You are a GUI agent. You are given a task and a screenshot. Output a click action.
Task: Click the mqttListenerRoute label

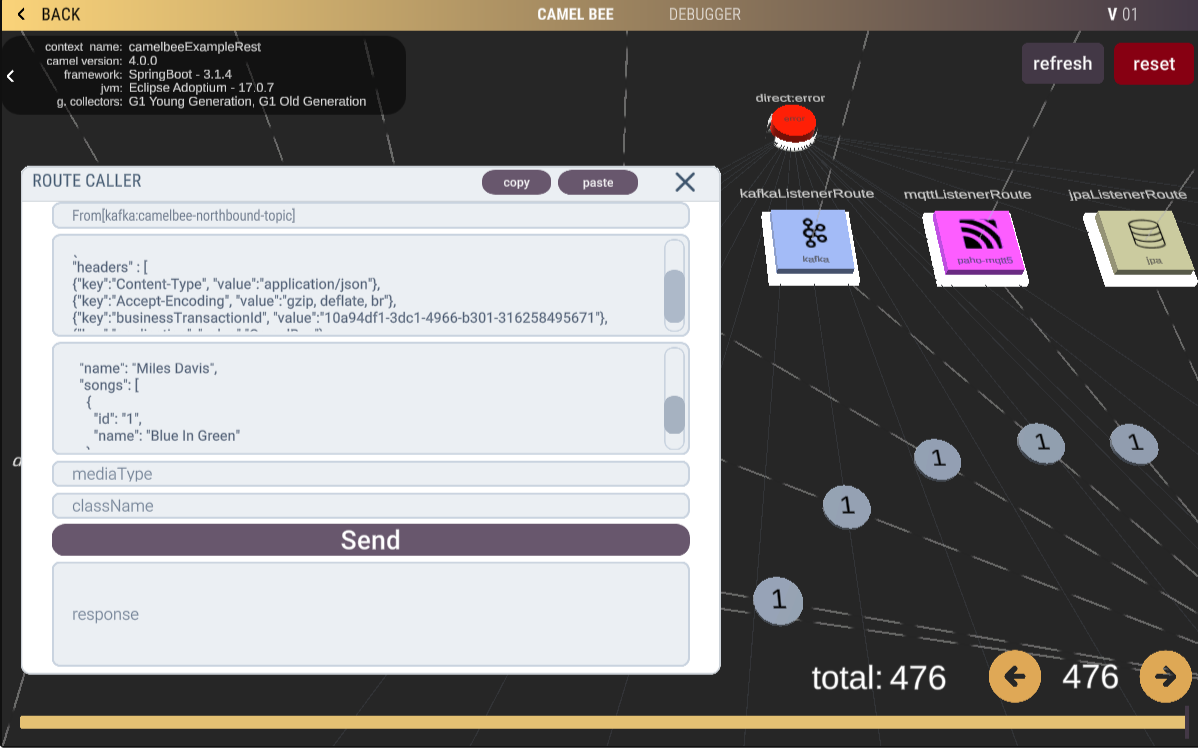pos(967,195)
